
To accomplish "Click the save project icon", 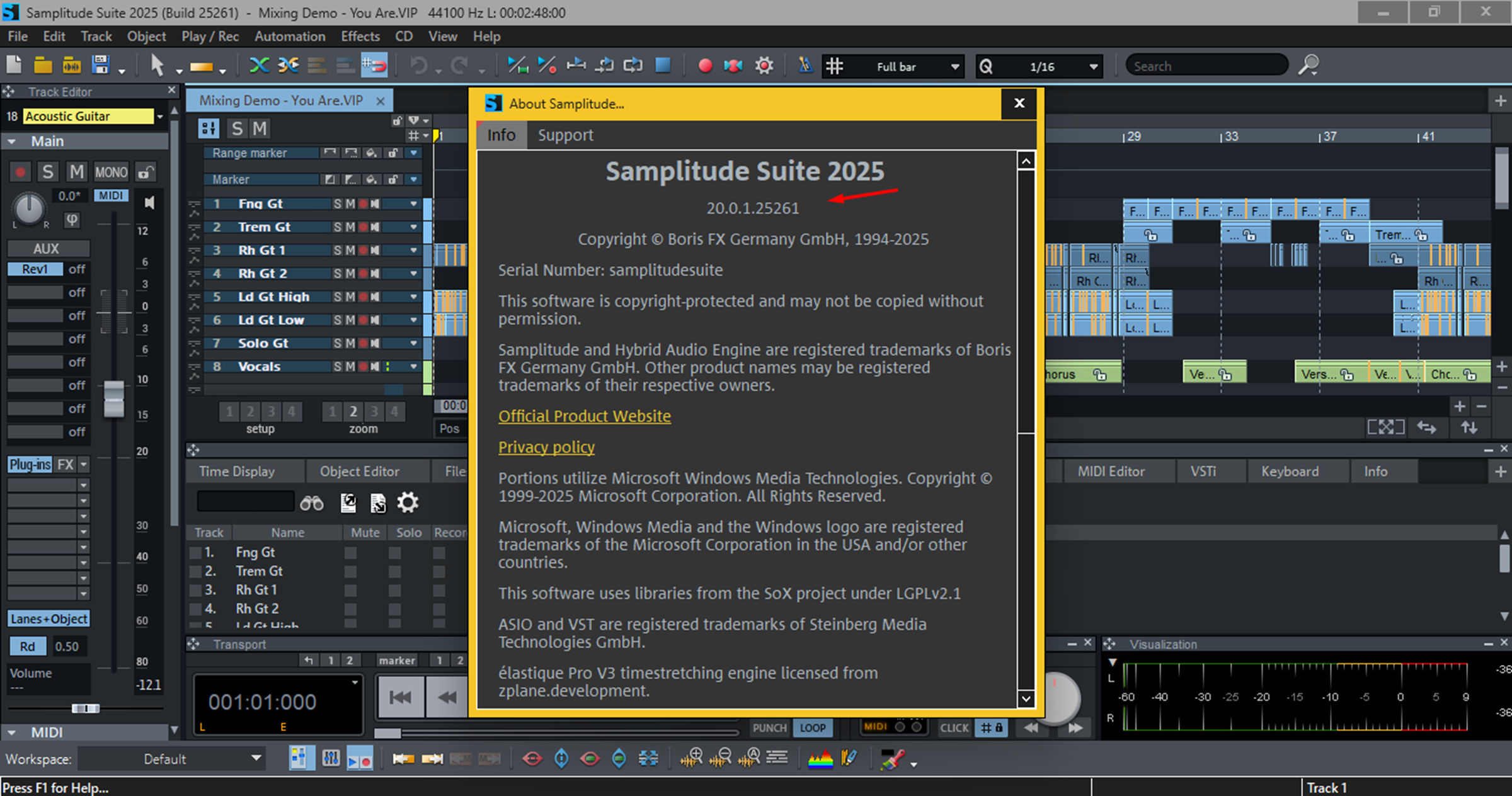I will 101,65.
